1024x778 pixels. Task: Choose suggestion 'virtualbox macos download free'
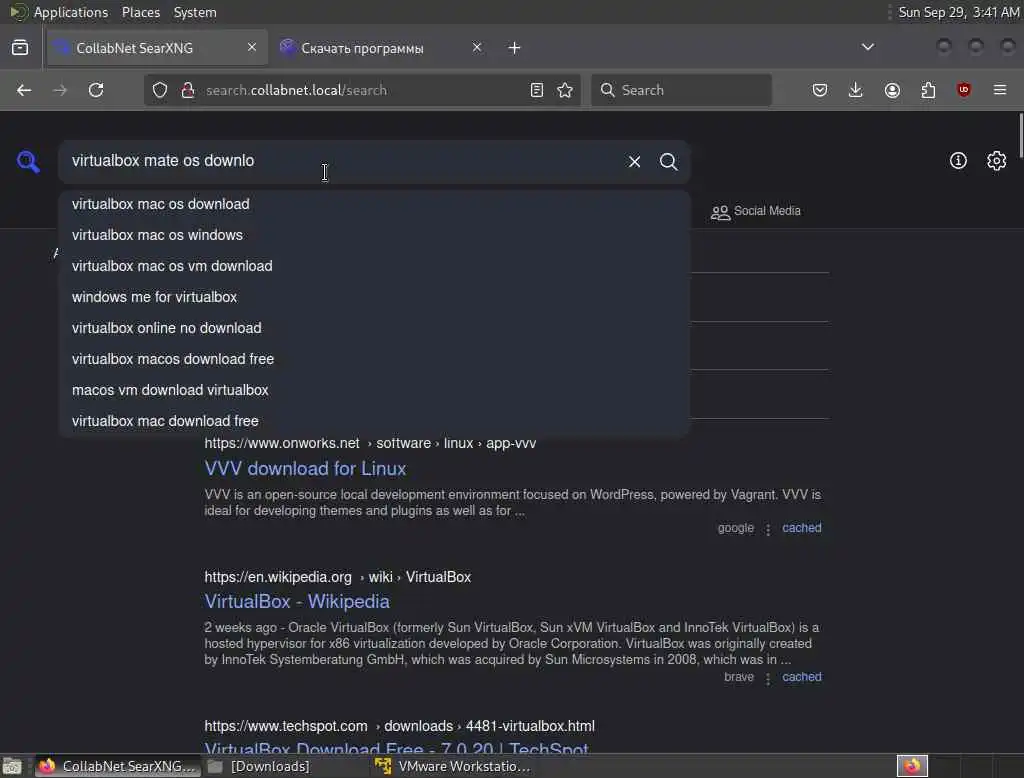374,359
